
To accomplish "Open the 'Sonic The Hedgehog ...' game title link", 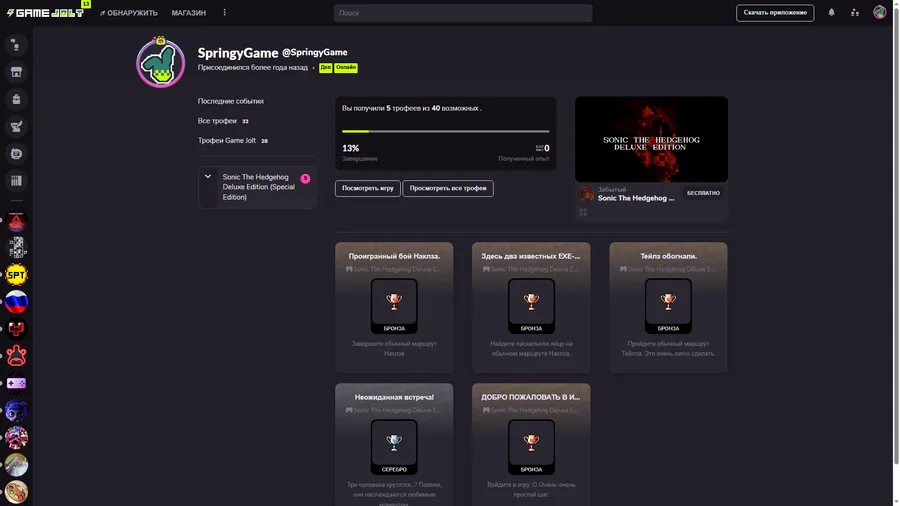I will pyautogui.click(x=636, y=198).
